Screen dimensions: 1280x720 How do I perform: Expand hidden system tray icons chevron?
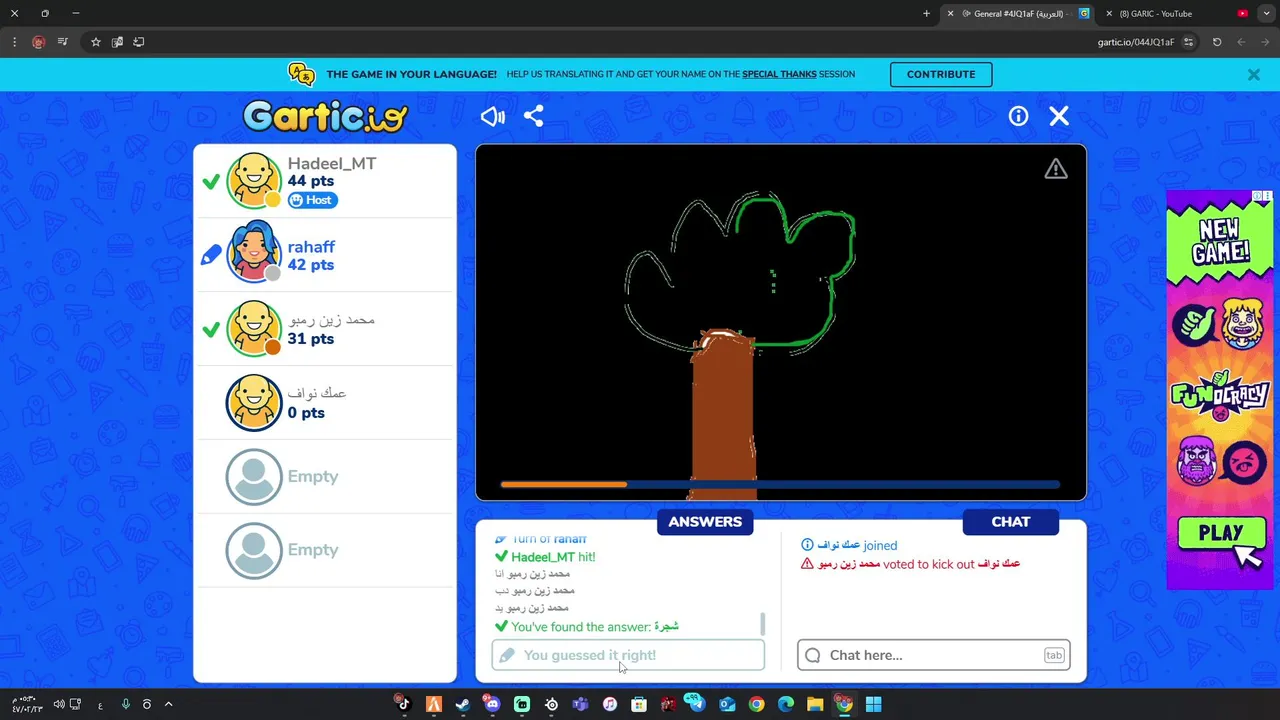tap(168, 704)
